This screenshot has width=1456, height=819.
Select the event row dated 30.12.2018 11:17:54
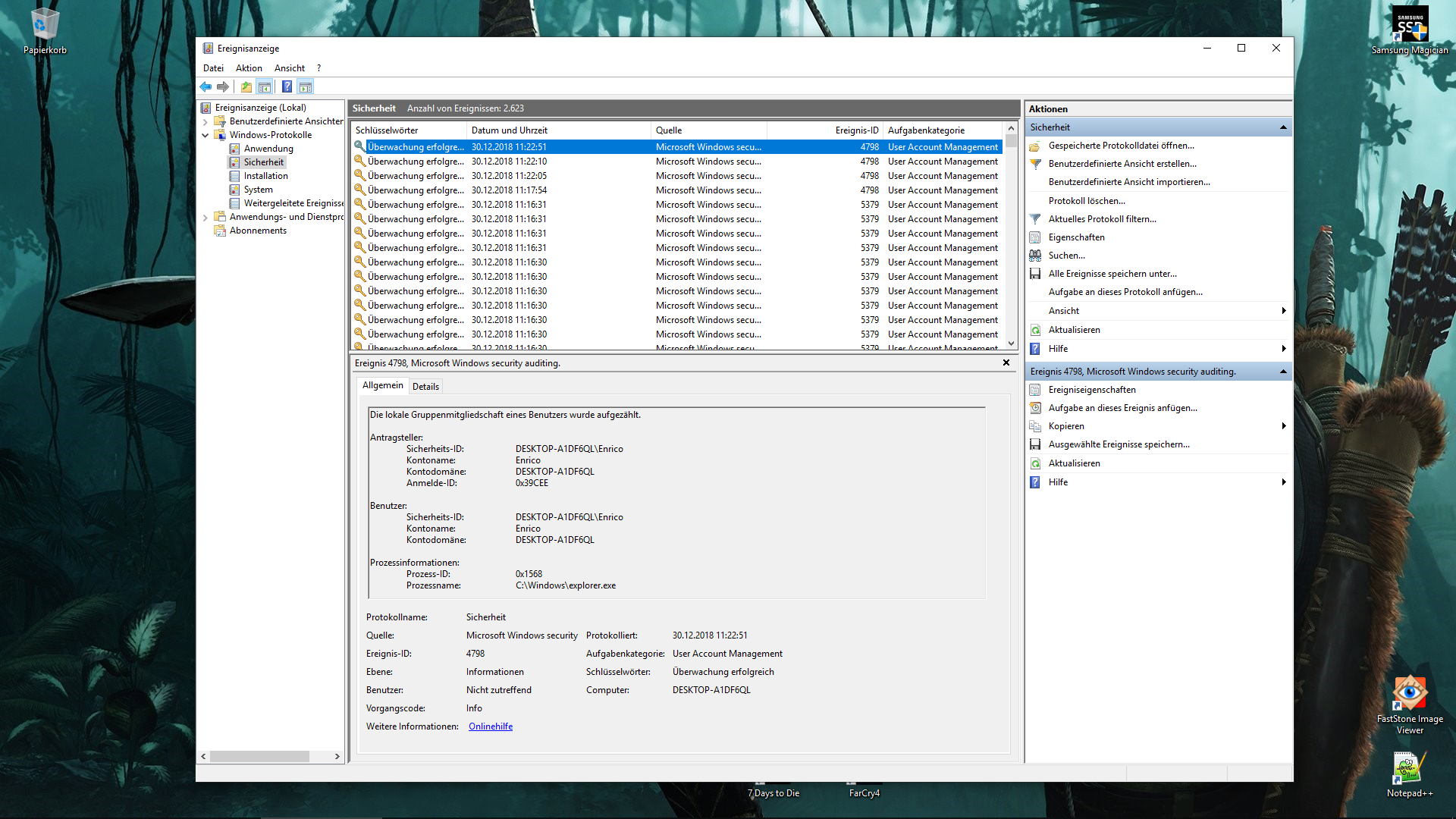click(x=676, y=190)
